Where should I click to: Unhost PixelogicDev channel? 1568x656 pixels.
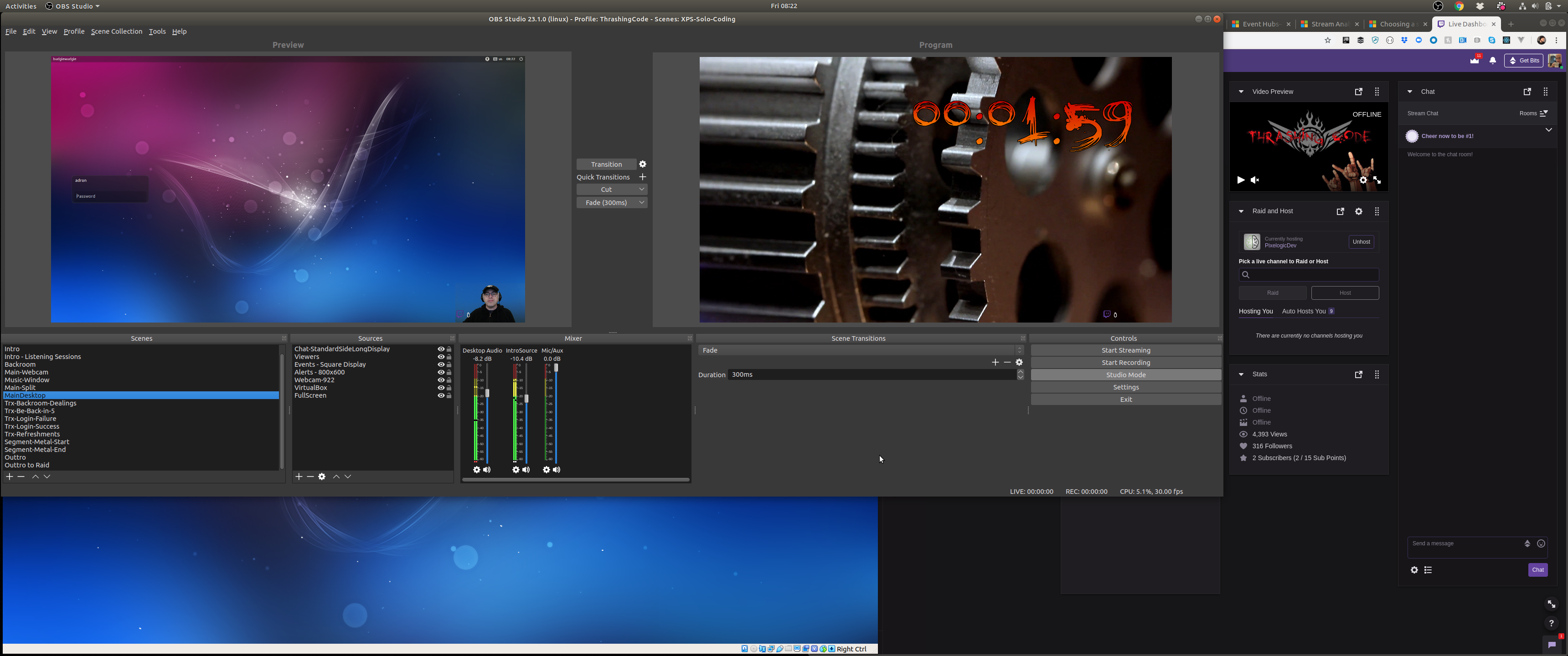click(1361, 242)
